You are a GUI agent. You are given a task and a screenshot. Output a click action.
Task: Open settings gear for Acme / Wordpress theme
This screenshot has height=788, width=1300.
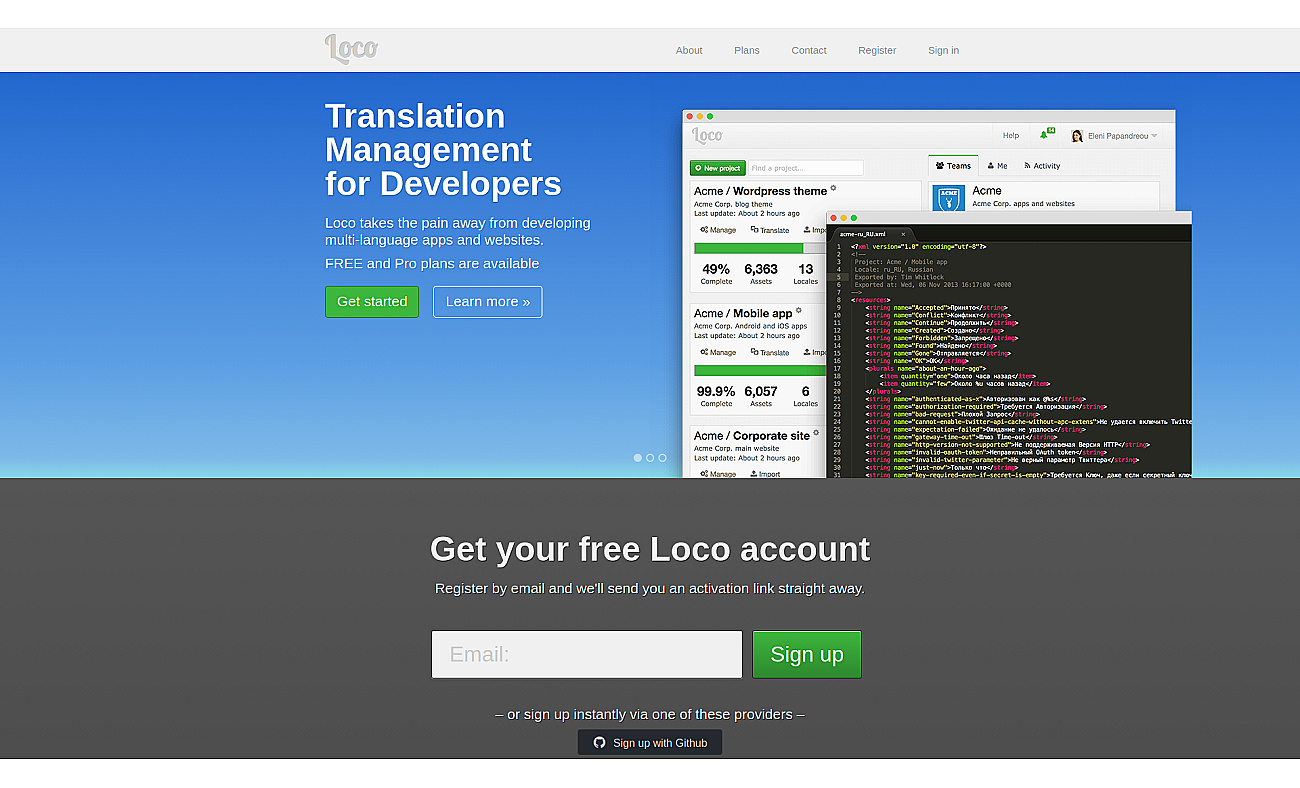pyautogui.click(x=833, y=188)
